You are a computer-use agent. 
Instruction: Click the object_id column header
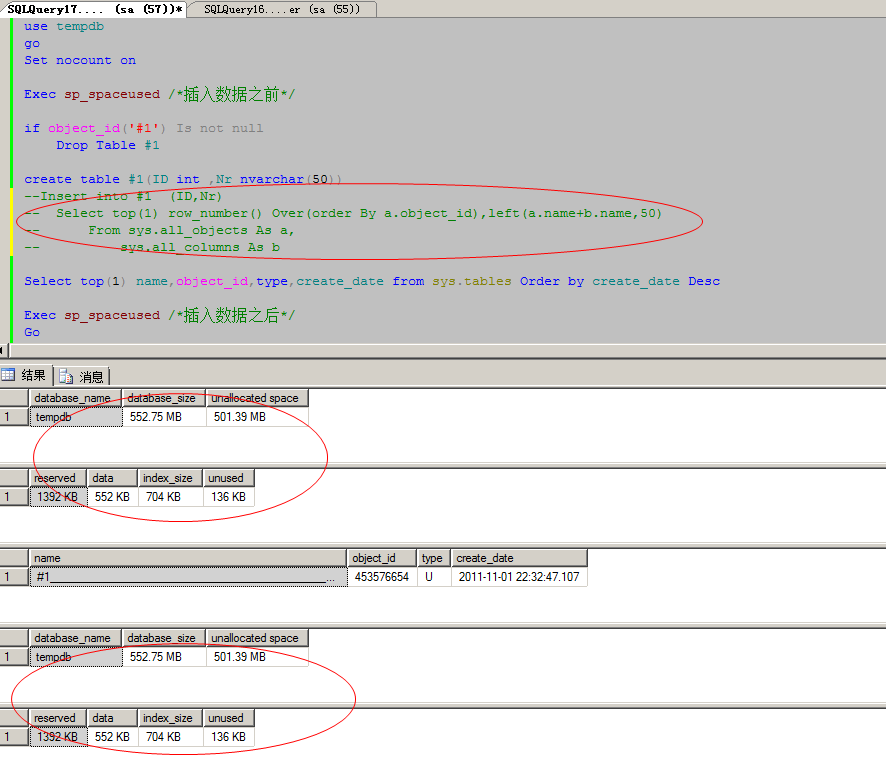coord(382,558)
